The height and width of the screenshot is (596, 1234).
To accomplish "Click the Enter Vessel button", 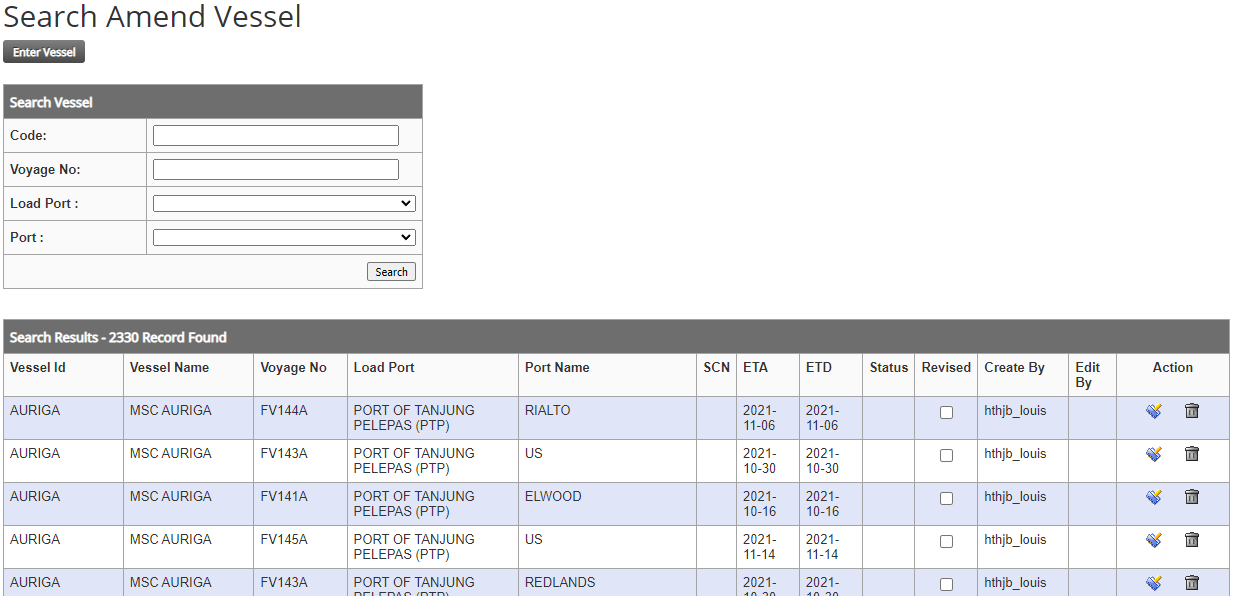I will click(44, 52).
